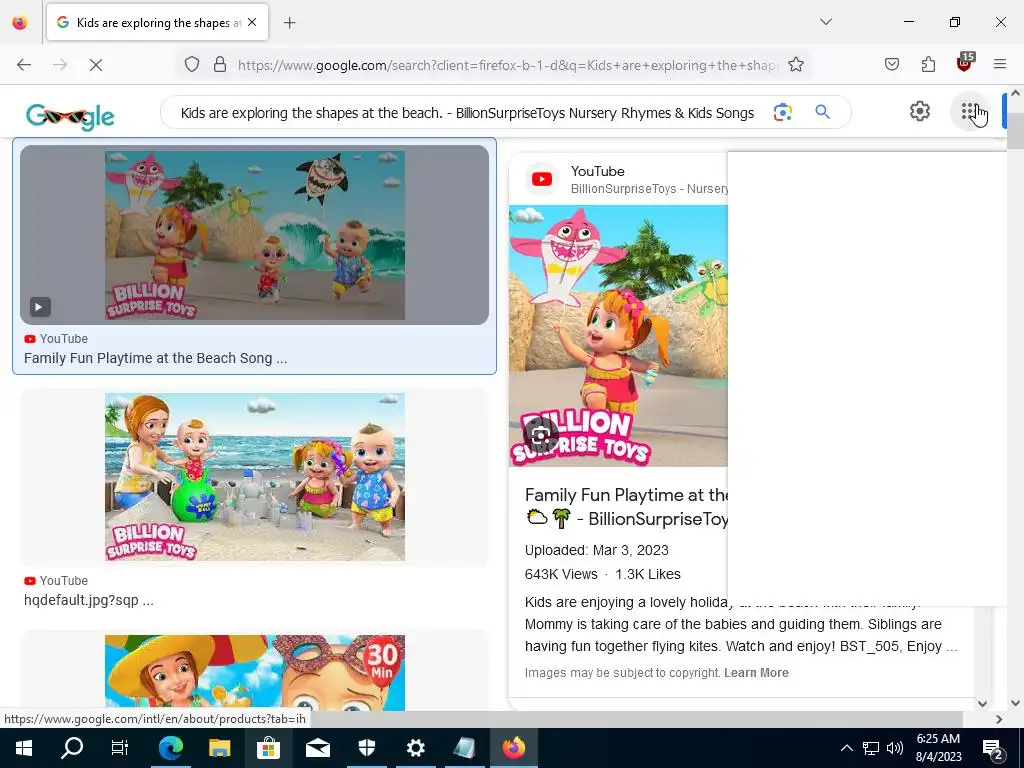View site security lock info
The width and height of the screenshot is (1024, 768).
[220, 65]
